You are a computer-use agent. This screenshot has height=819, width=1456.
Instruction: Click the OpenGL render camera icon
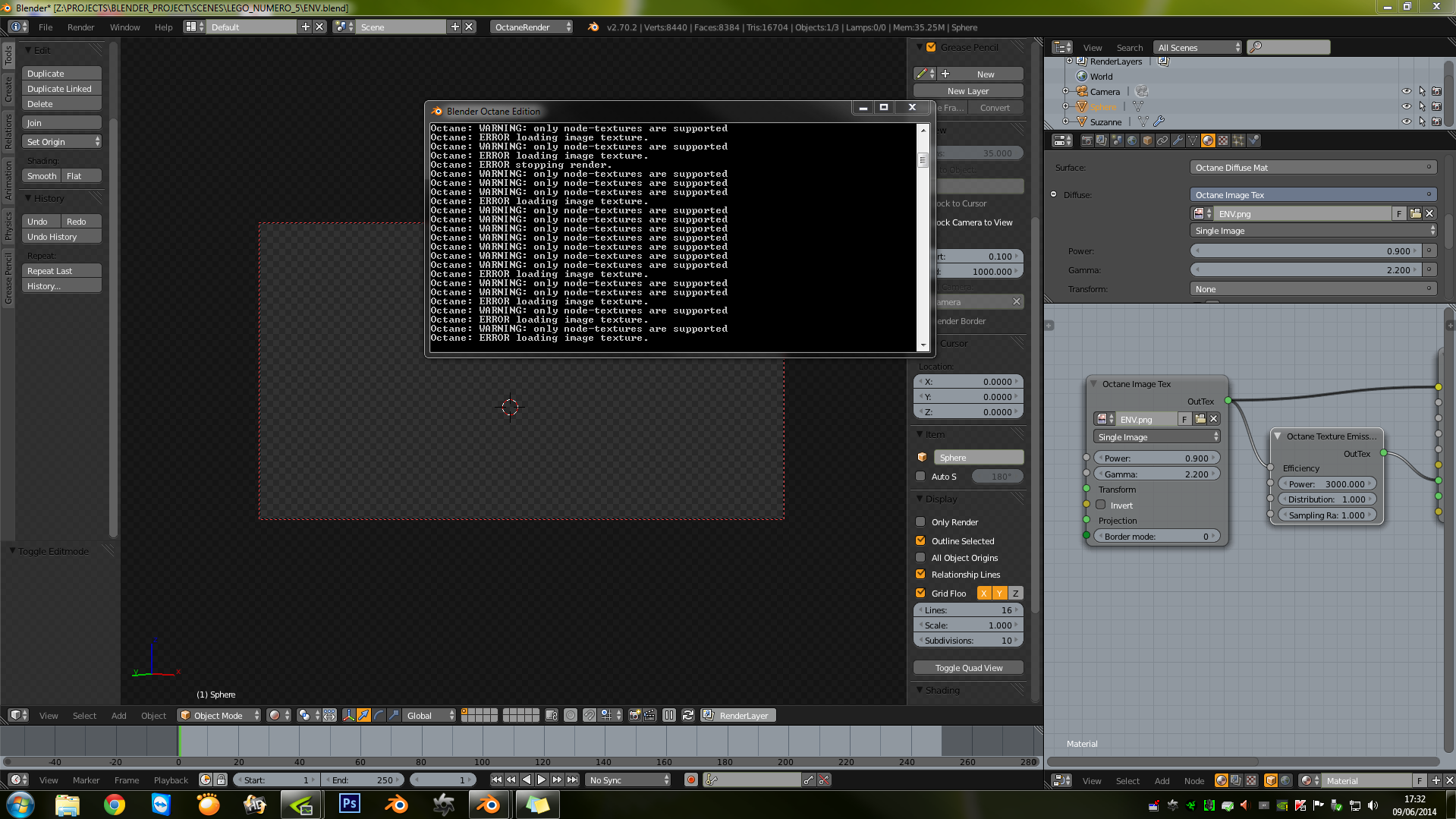(x=635, y=715)
